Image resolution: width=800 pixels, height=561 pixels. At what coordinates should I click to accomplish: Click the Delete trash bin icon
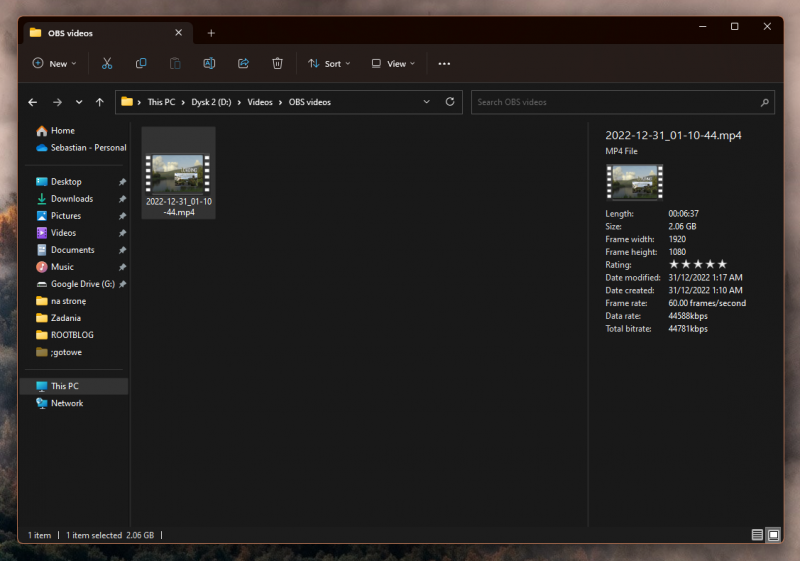pyautogui.click(x=277, y=63)
